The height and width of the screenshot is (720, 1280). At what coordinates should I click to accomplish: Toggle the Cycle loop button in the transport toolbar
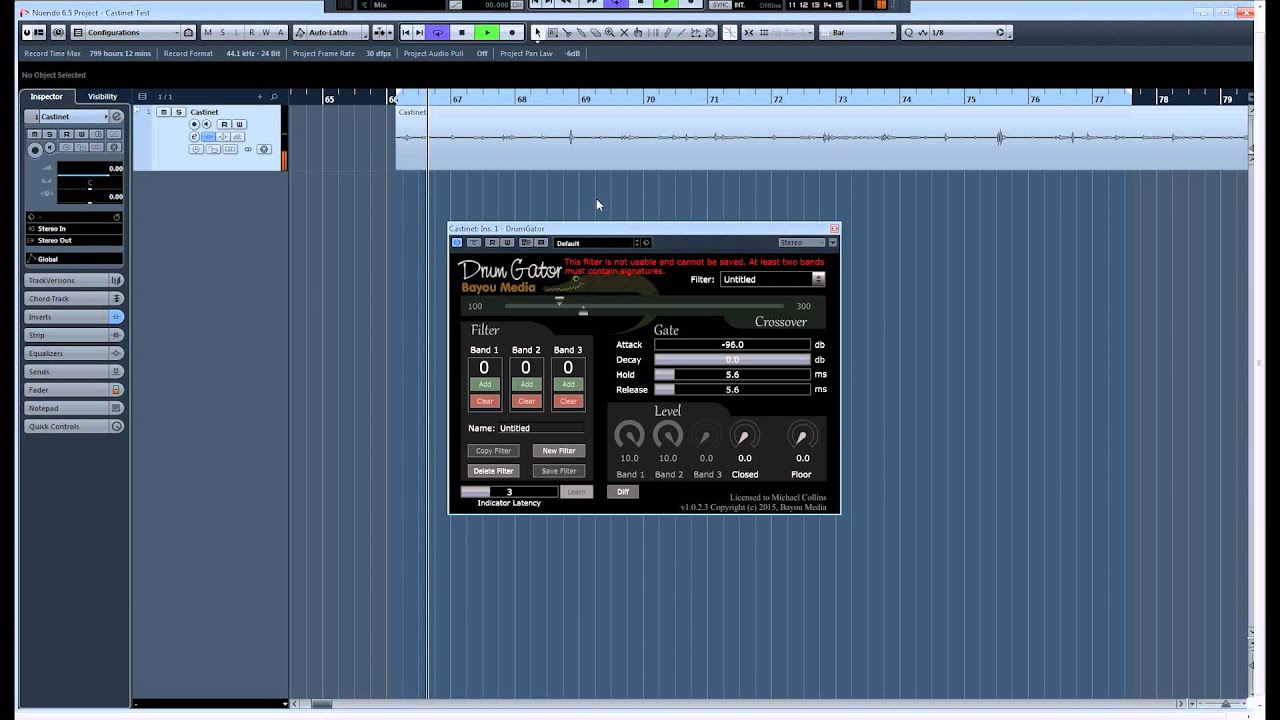[438, 32]
